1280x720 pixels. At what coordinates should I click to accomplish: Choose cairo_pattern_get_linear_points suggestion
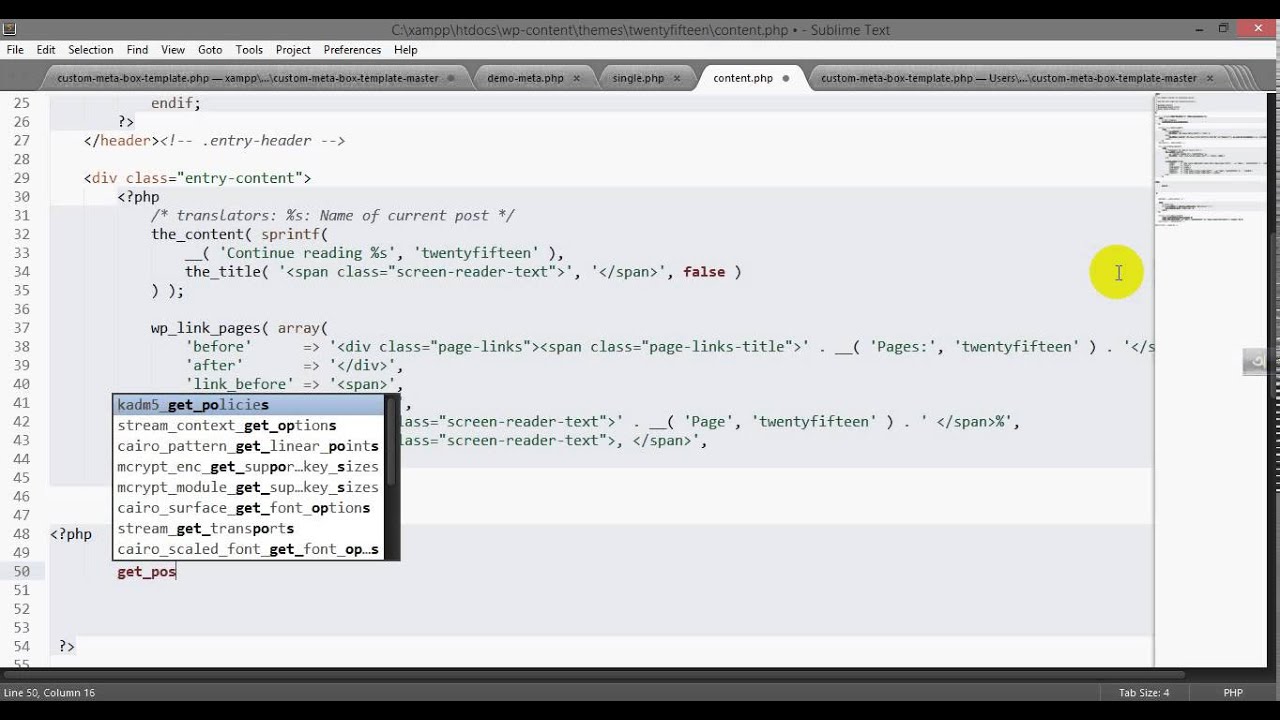[248, 446]
